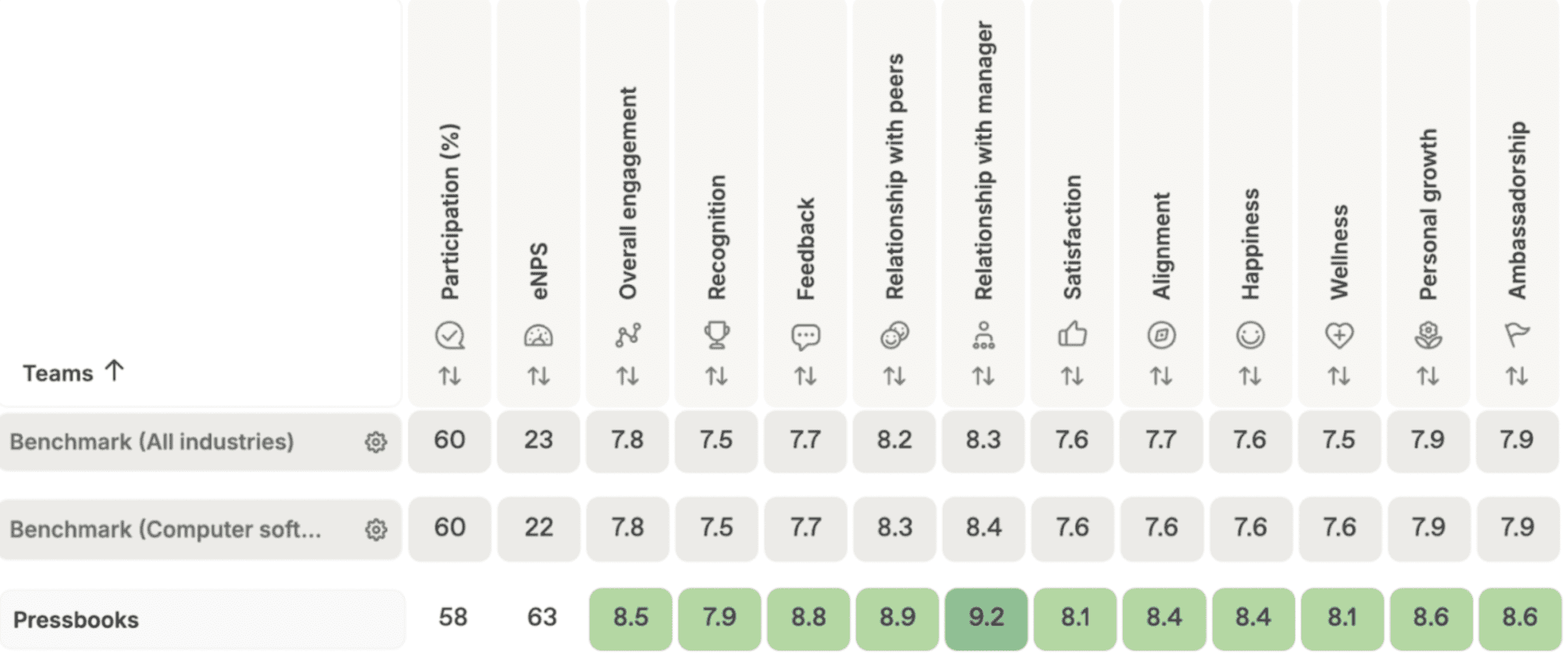This screenshot has width=1568, height=660.
Task: Open settings gear for Benchmark (Computer software)
Action: coord(376,529)
